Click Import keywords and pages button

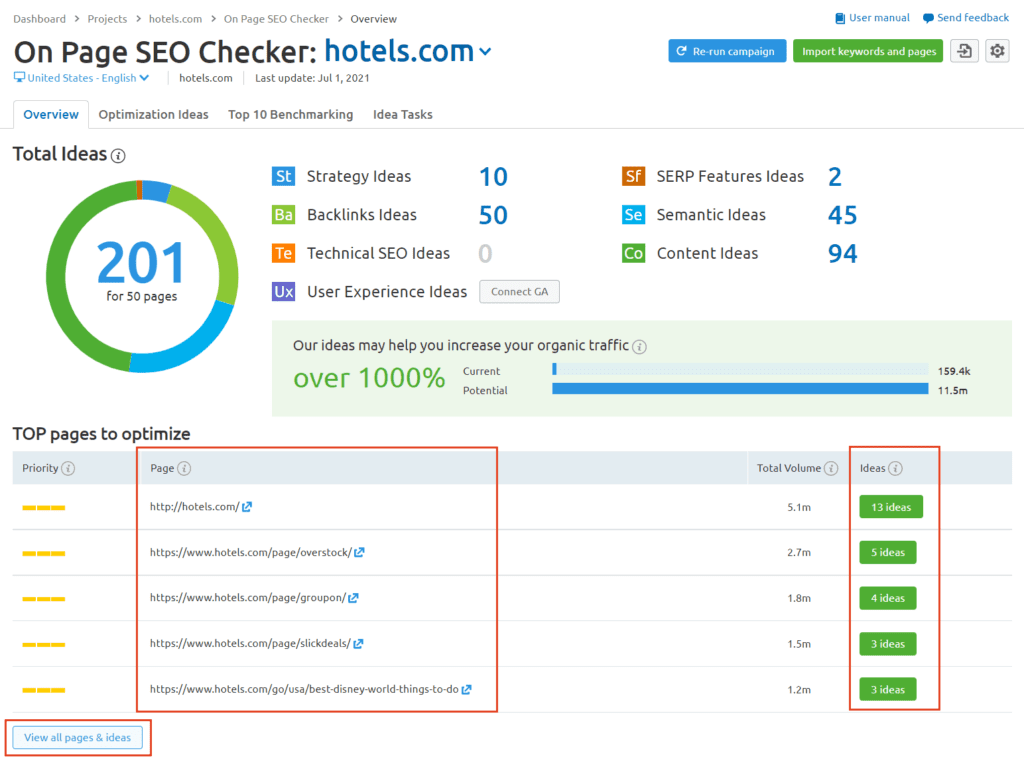pyautogui.click(x=868, y=51)
